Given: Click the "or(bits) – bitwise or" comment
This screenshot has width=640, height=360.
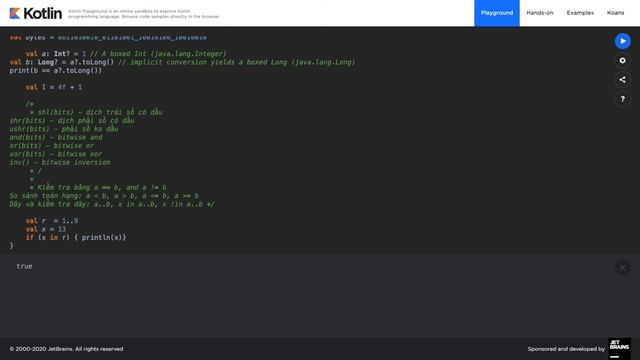Looking at the screenshot, I should (x=52, y=146).
